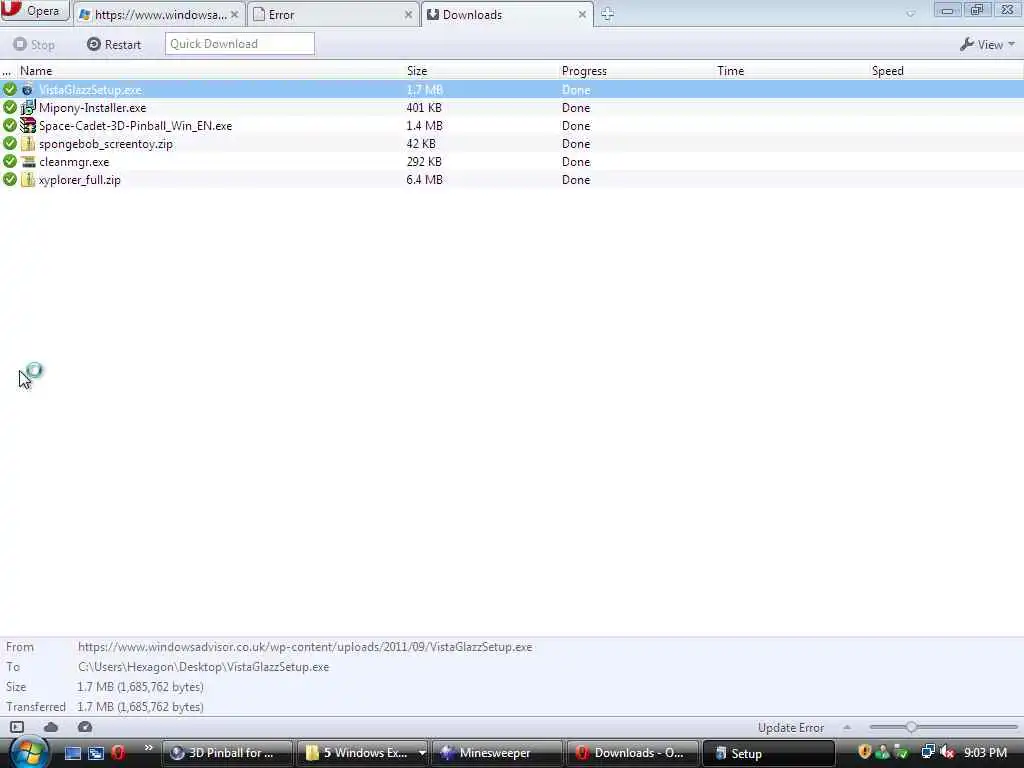
Task: Click the Update Error status text
Action: tap(791, 728)
